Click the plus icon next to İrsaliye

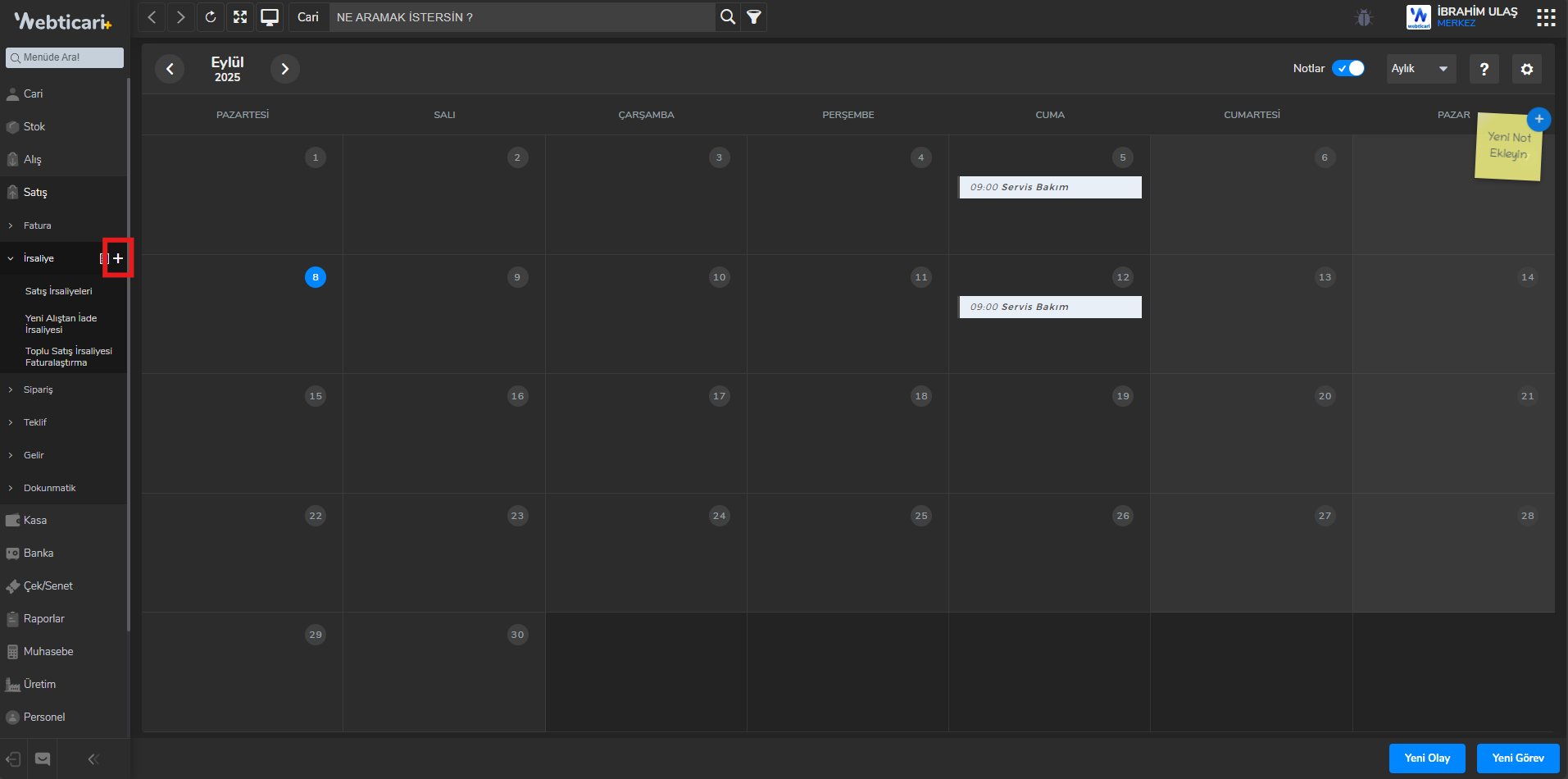coord(118,258)
